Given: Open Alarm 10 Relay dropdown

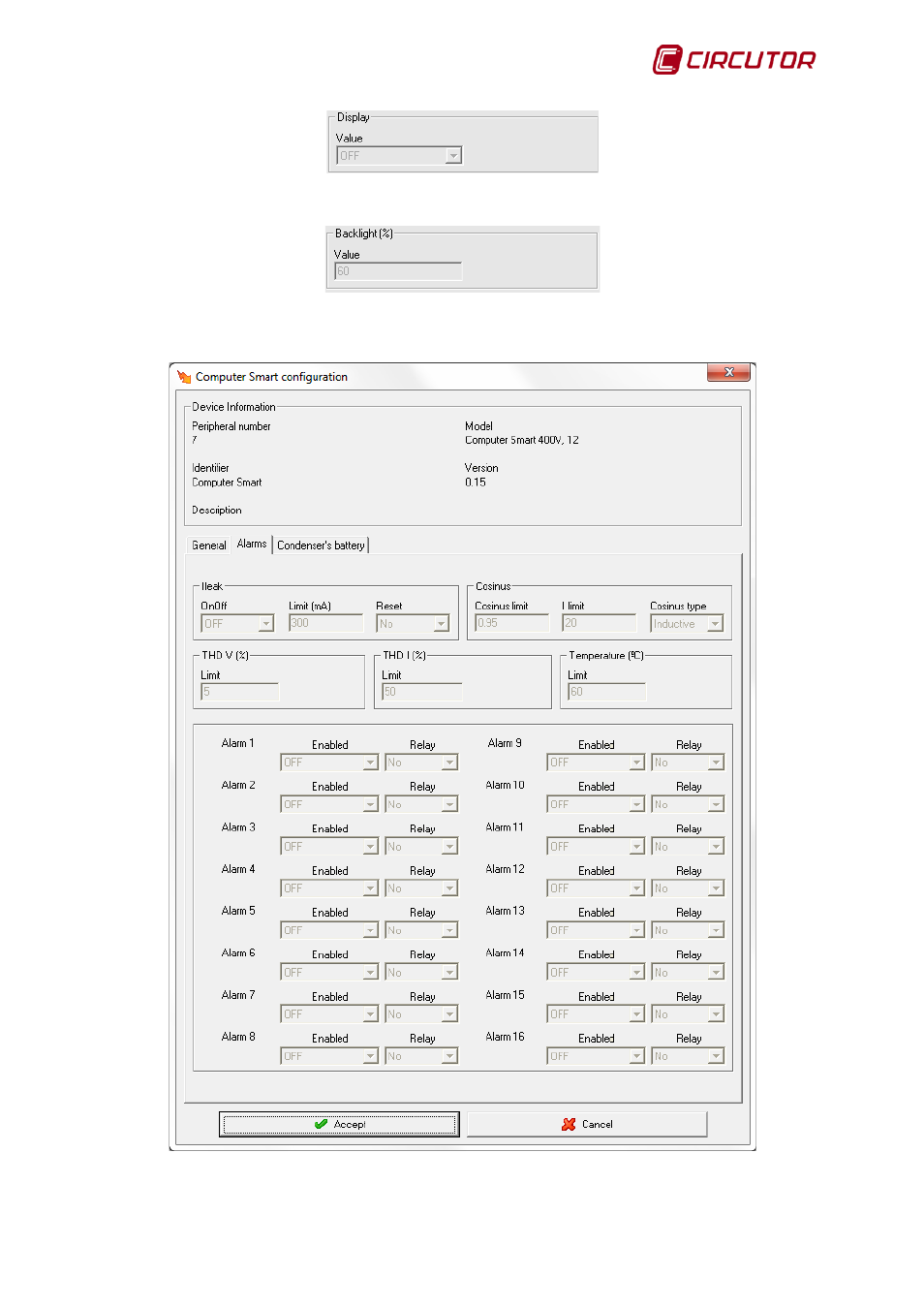Looking at the screenshot, I should [688, 804].
